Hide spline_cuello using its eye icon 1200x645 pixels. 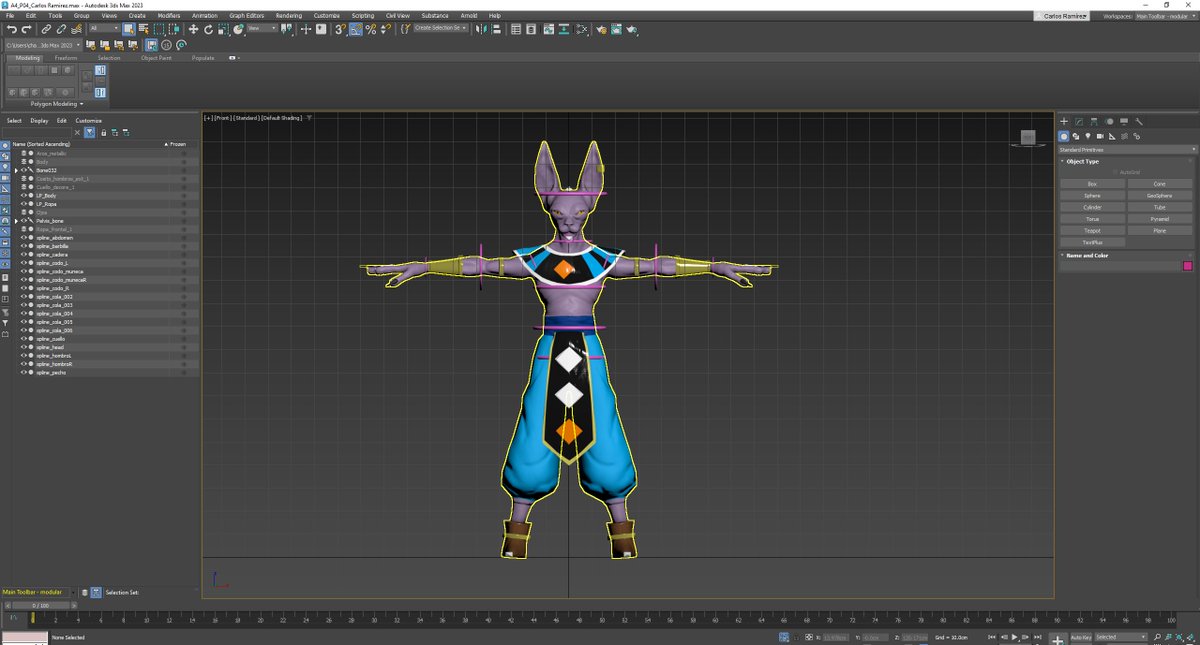click(x=24, y=338)
